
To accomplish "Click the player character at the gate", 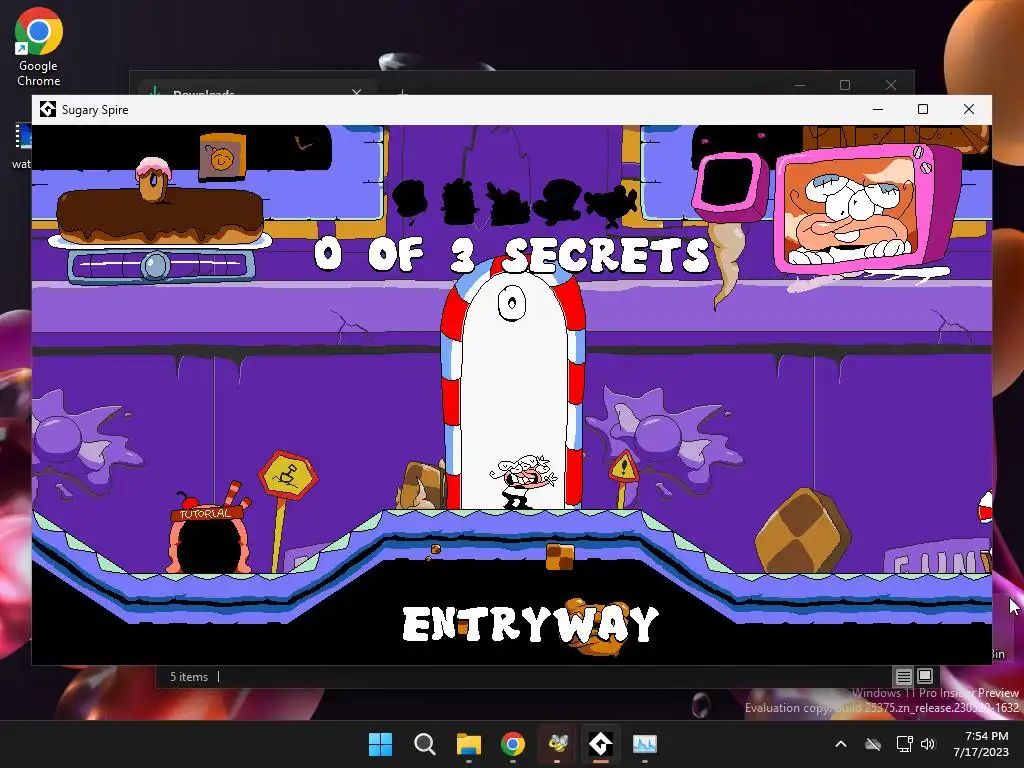I will point(524,482).
